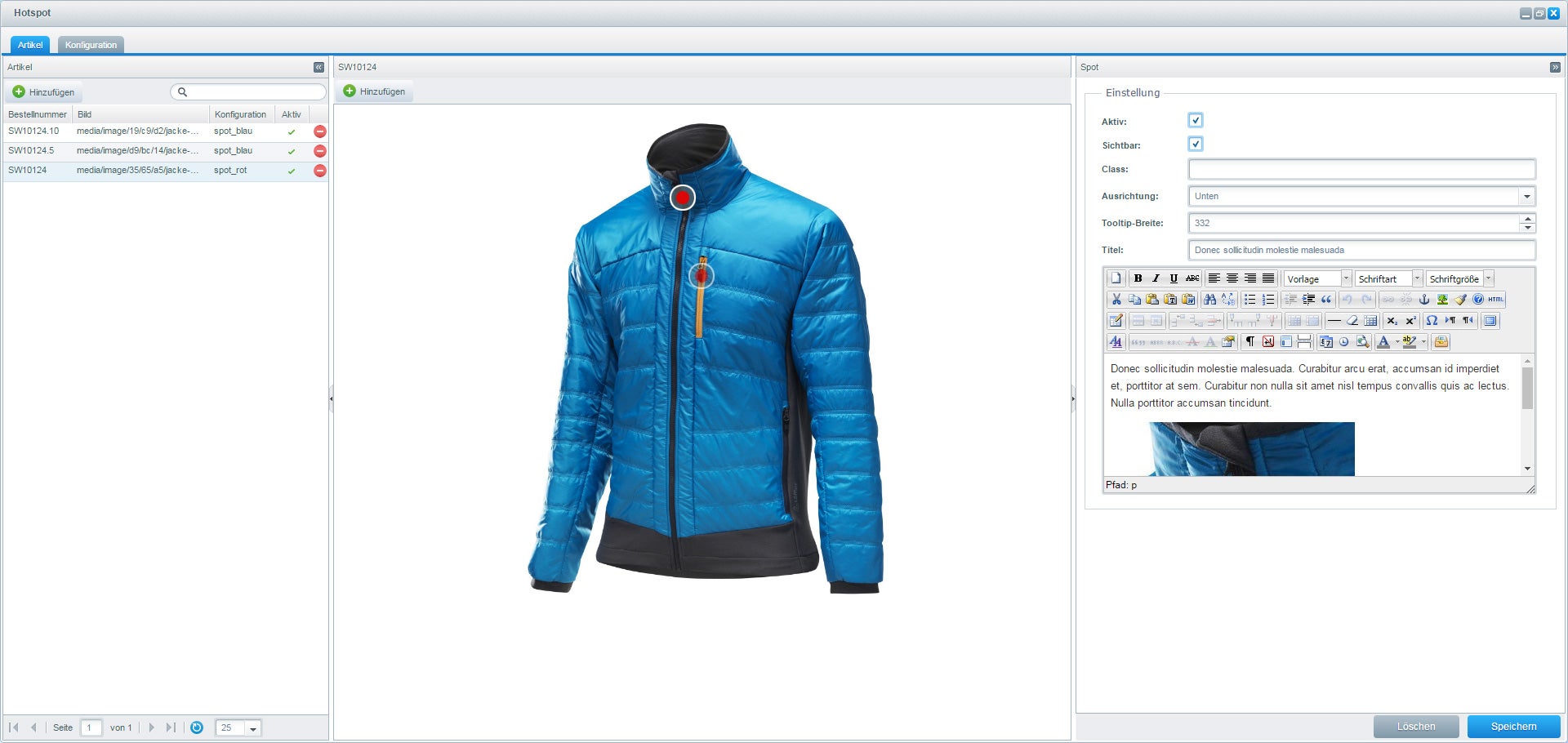Apply superscript formatting
The image size is (1568, 743).
[x=1411, y=321]
